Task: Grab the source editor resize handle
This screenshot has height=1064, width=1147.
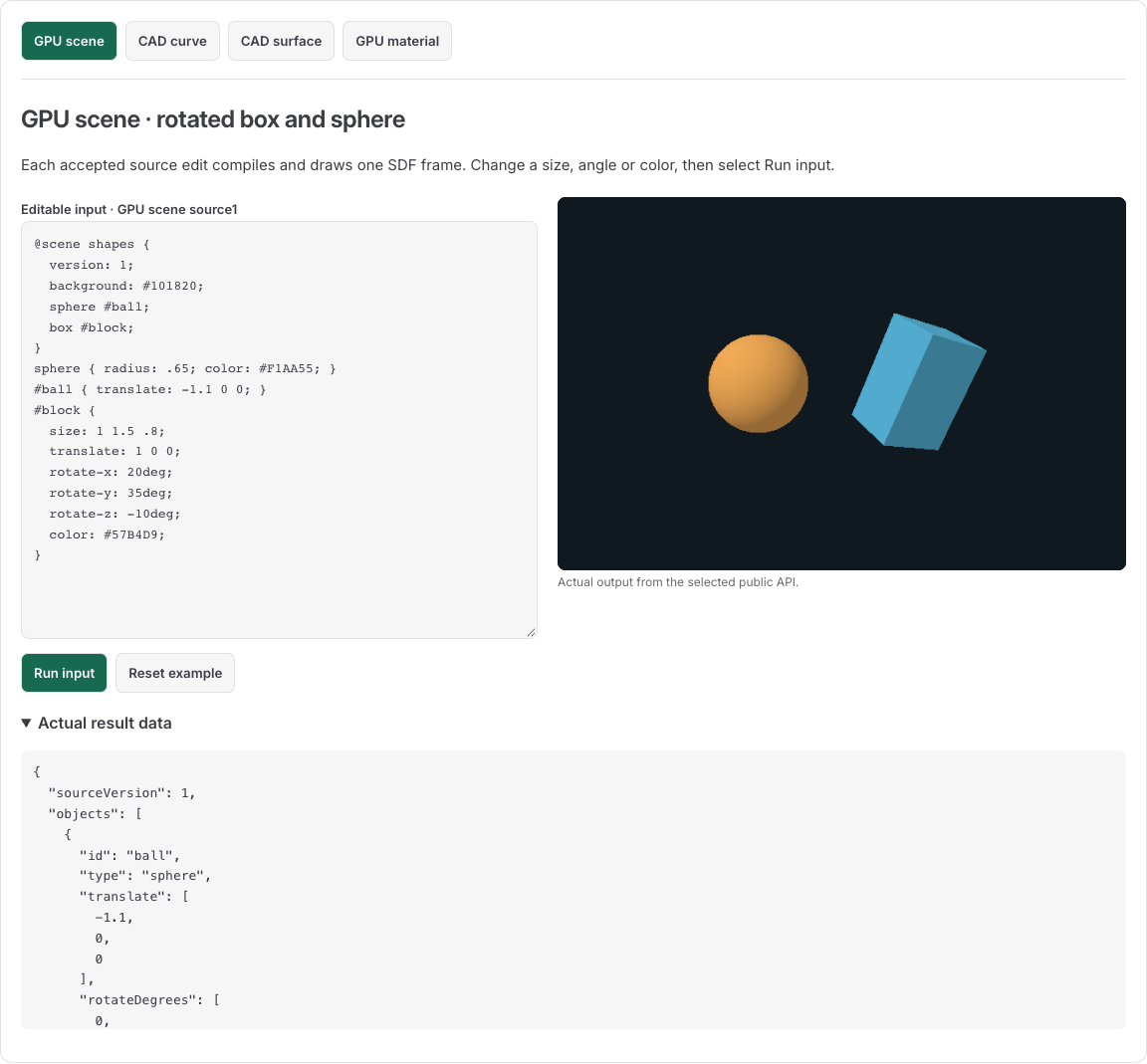Action: pyautogui.click(x=531, y=633)
